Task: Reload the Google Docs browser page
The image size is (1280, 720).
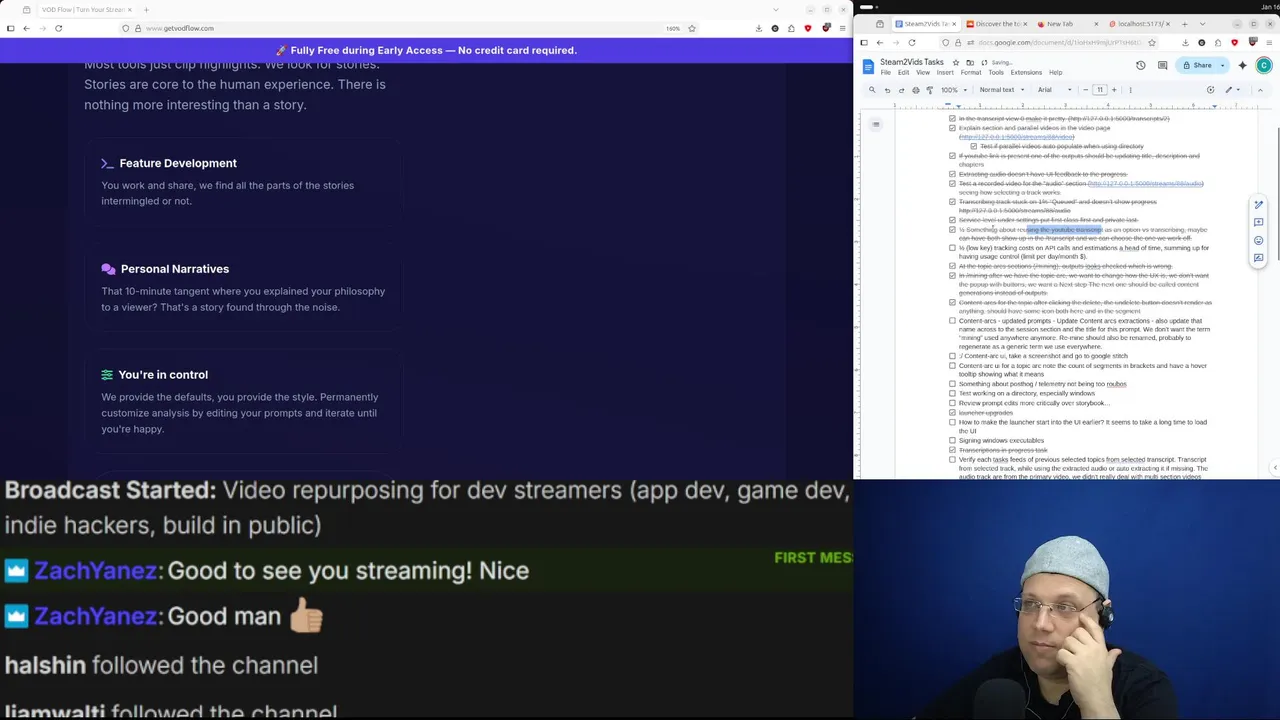Action: (x=911, y=42)
